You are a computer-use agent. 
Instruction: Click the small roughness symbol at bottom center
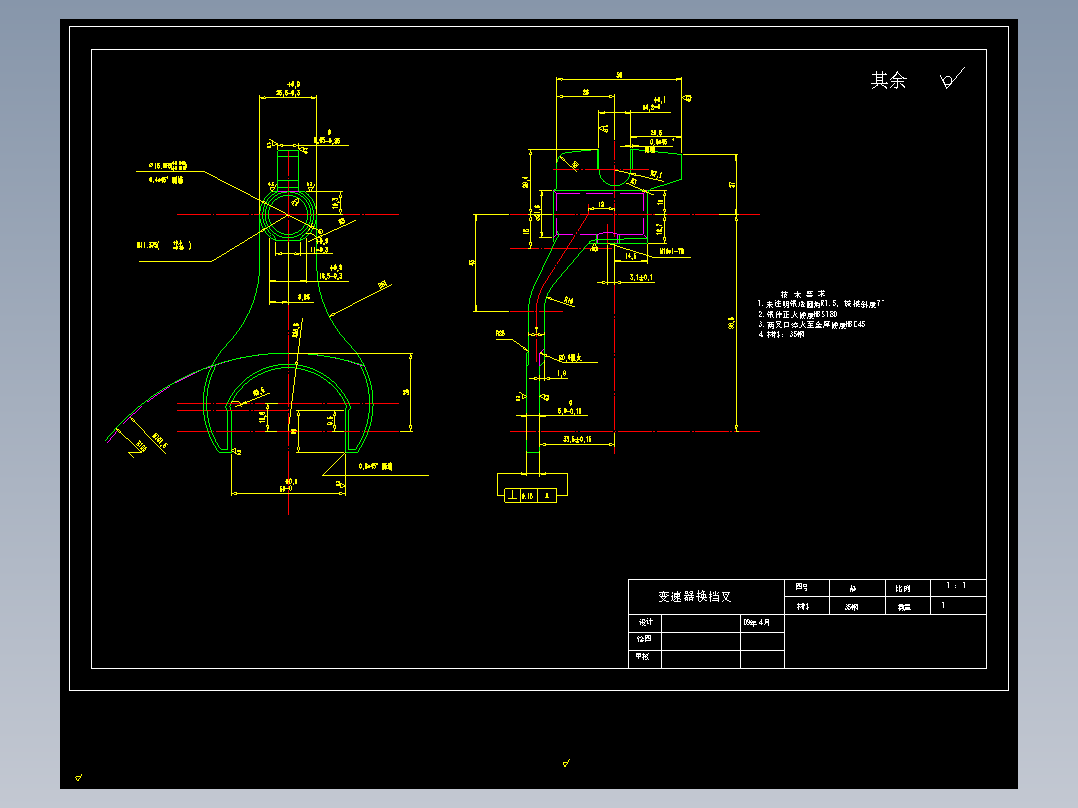pos(566,762)
